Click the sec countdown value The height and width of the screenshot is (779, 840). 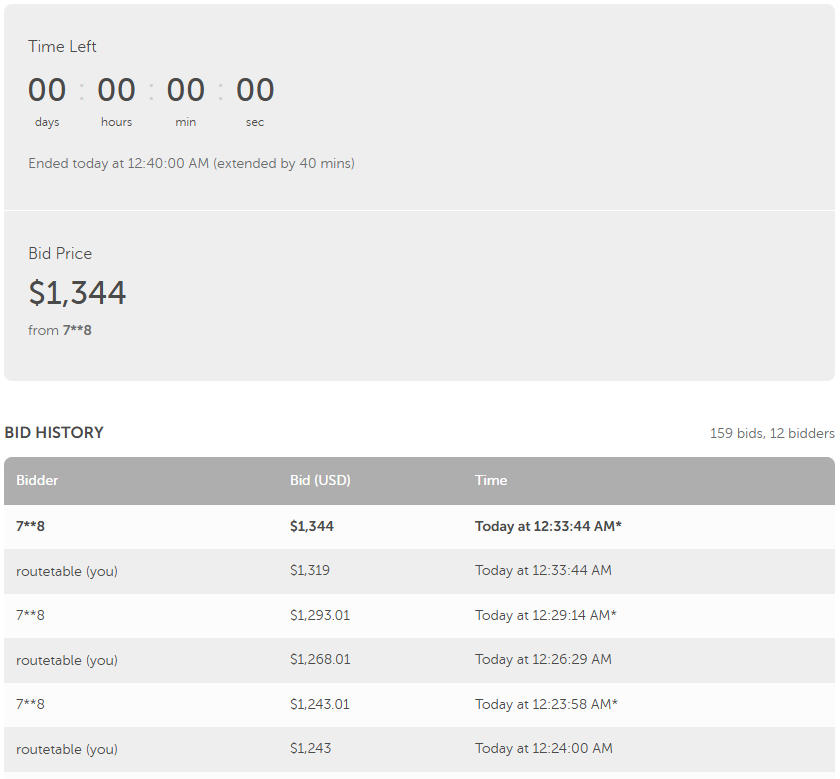[x=255, y=90]
